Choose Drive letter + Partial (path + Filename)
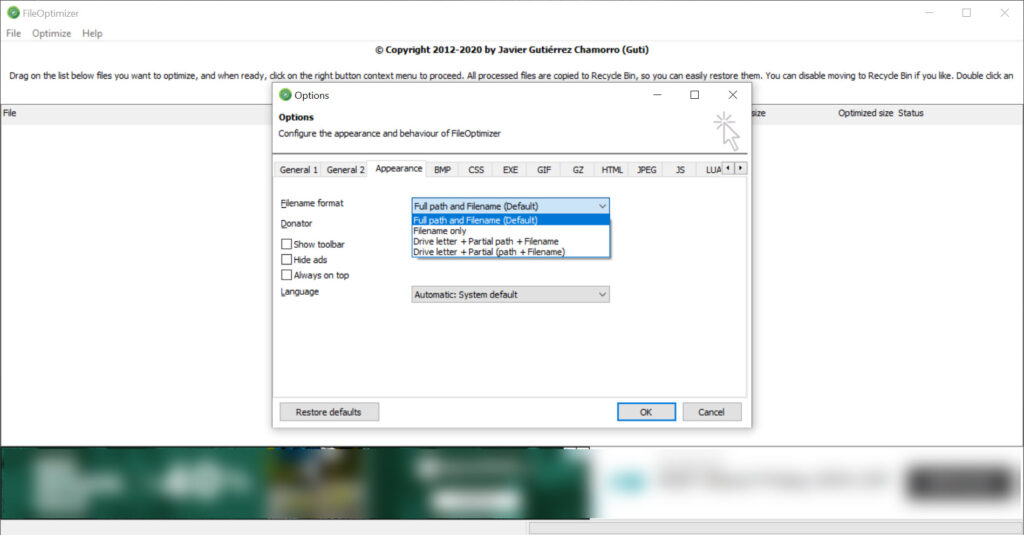This screenshot has width=1024, height=535. click(x=511, y=251)
